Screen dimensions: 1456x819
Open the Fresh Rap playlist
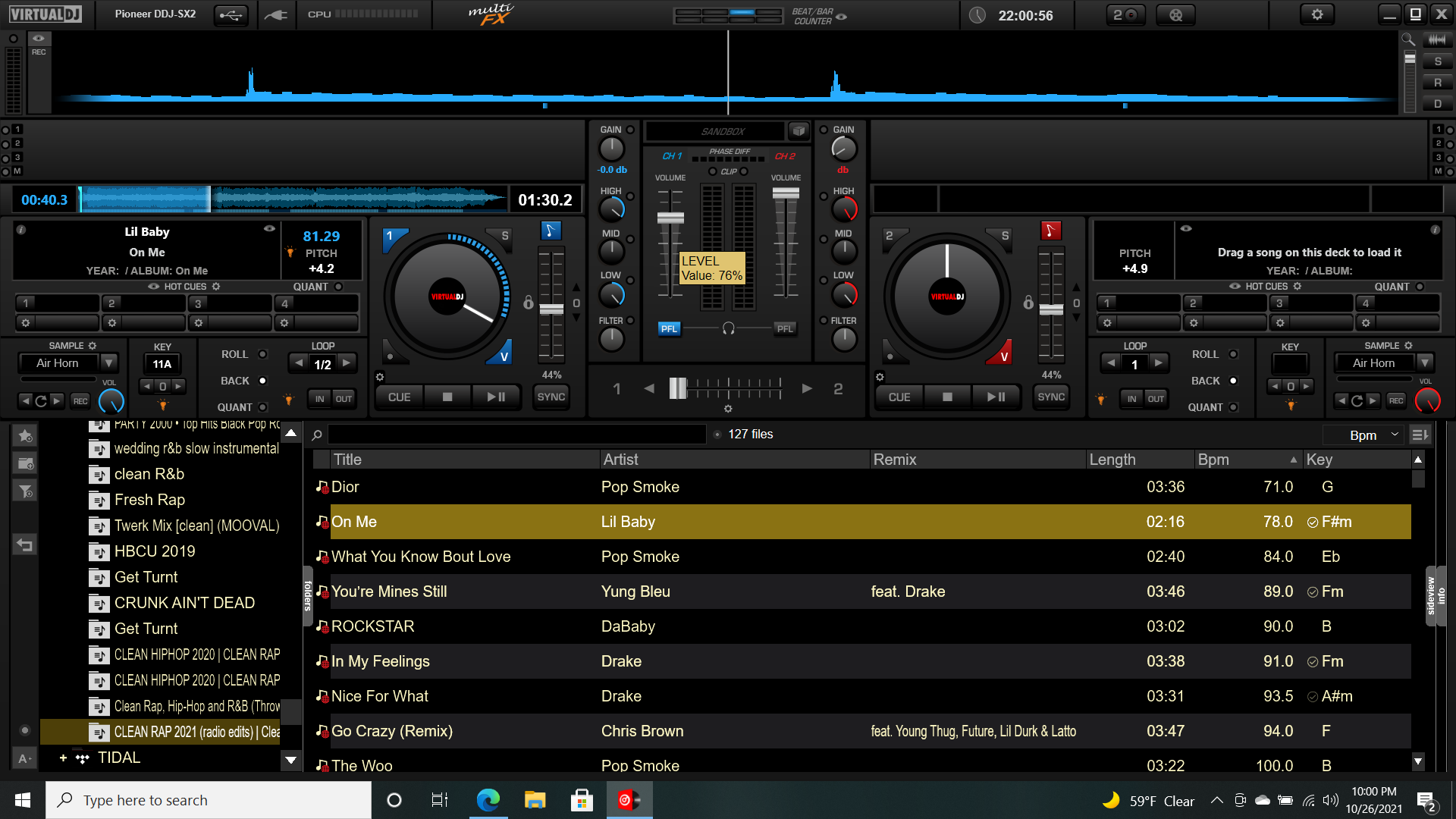(x=149, y=500)
